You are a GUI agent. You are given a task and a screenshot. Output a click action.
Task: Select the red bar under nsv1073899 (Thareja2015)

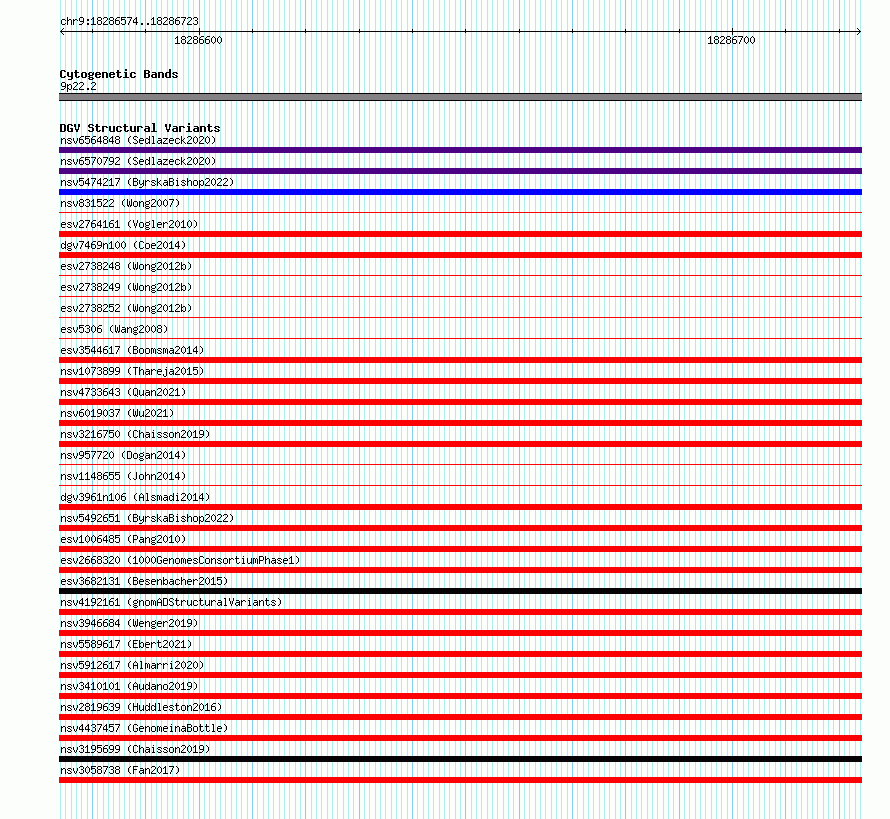click(x=460, y=381)
